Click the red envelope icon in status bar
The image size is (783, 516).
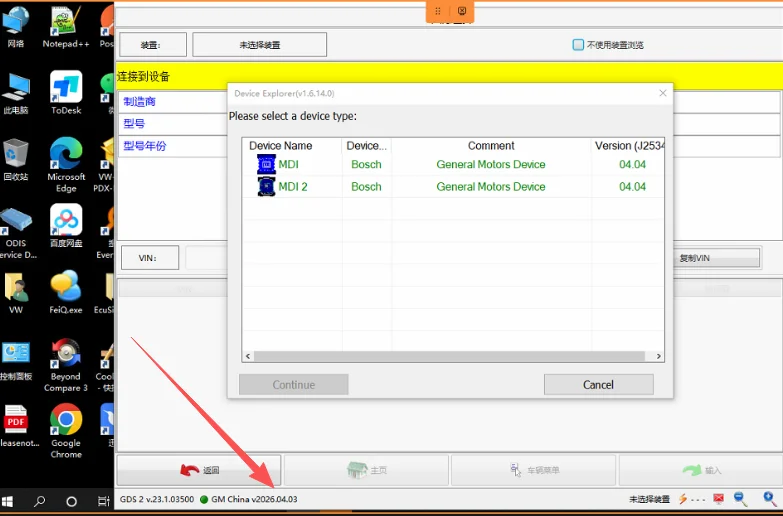[x=719, y=499]
